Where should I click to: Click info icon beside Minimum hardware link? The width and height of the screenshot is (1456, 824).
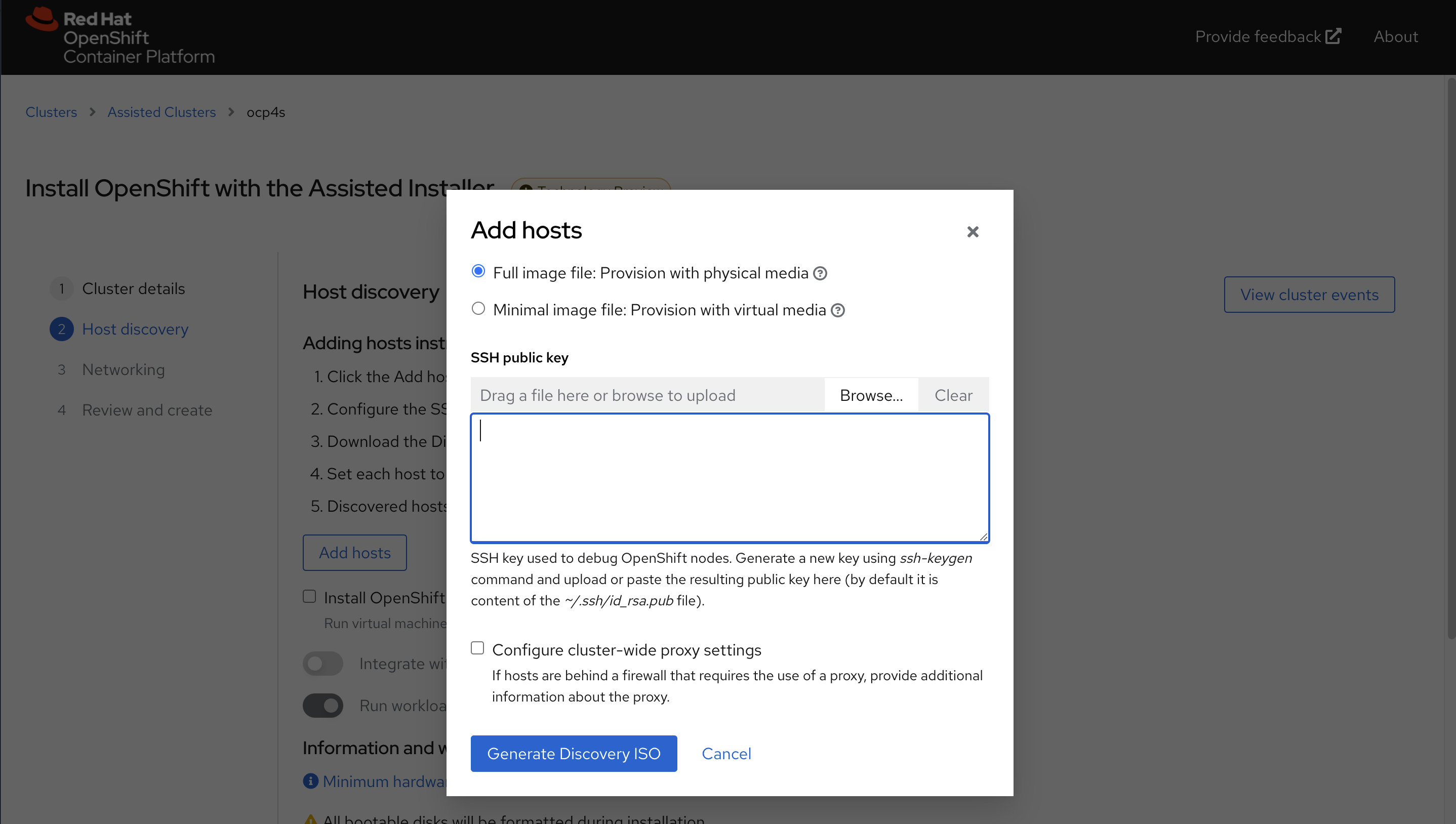(311, 781)
